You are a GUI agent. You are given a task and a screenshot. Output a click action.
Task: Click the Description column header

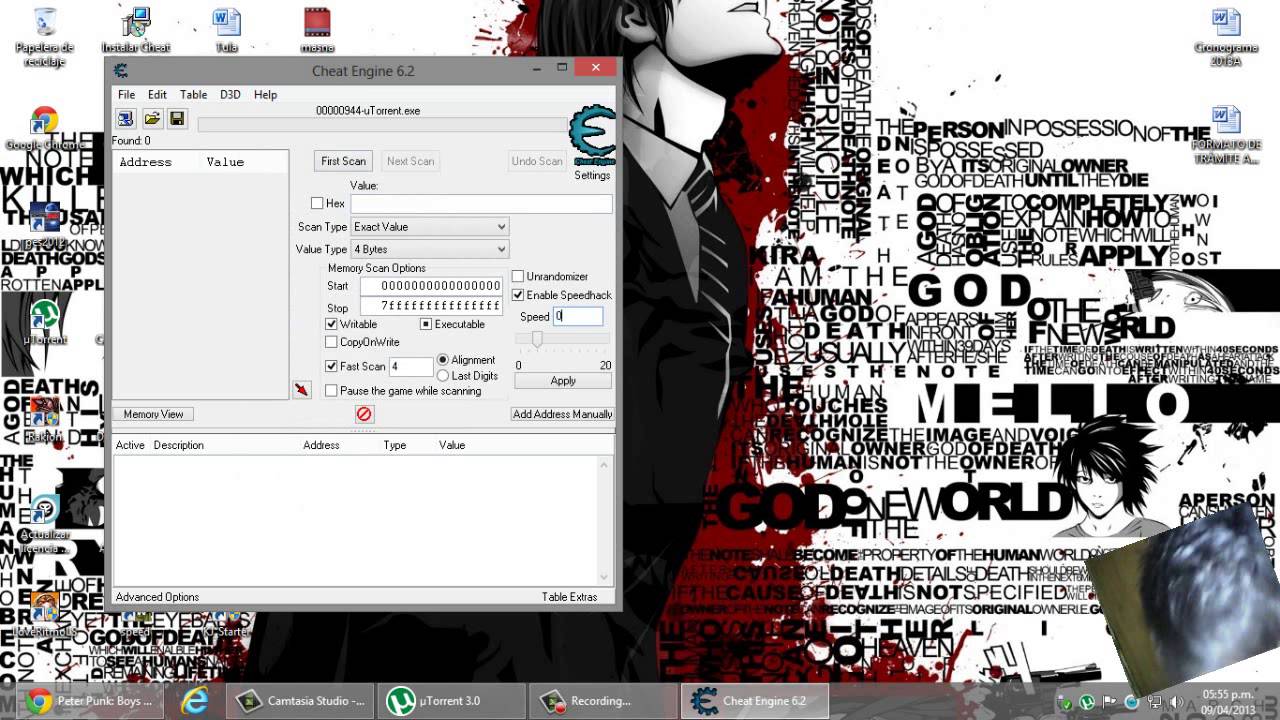pos(179,445)
